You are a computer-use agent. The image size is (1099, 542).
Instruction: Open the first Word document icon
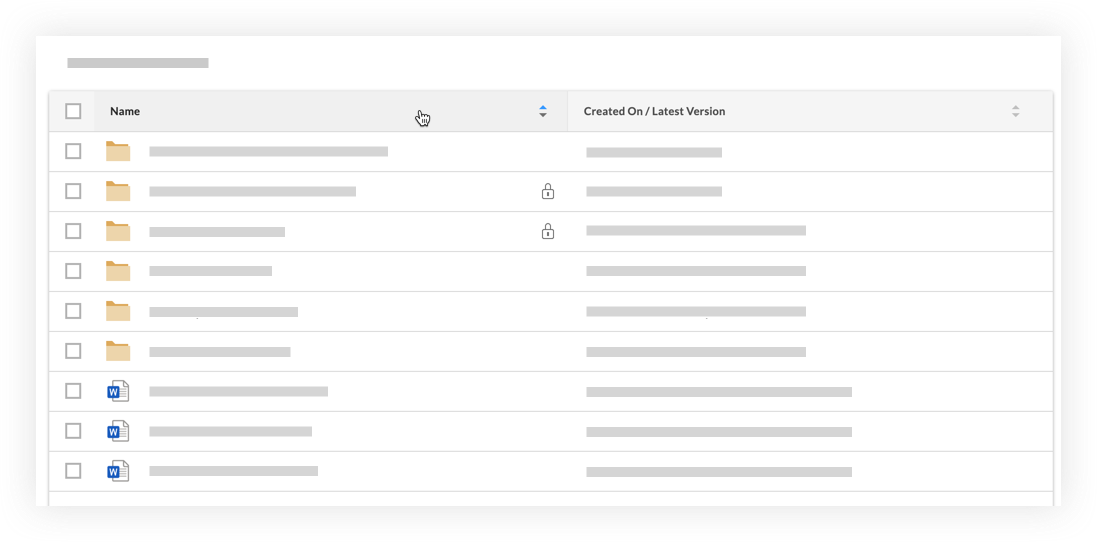click(118, 391)
